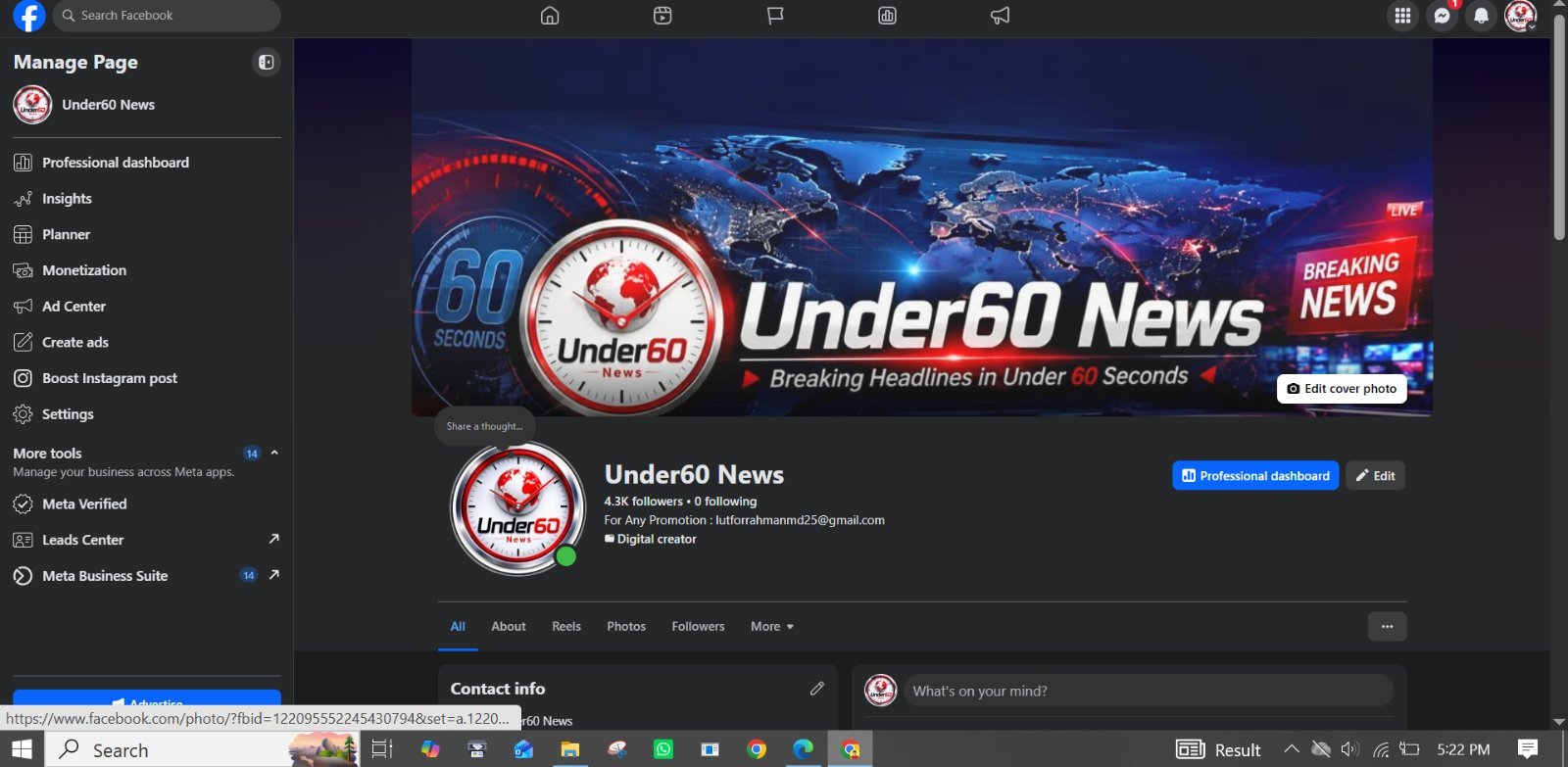
Task: Expand the More dropdown in profile tabs
Action: click(772, 627)
